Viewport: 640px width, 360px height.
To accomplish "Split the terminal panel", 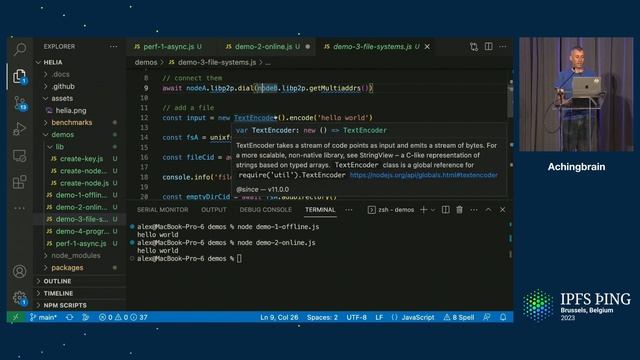I will pos(446,209).
